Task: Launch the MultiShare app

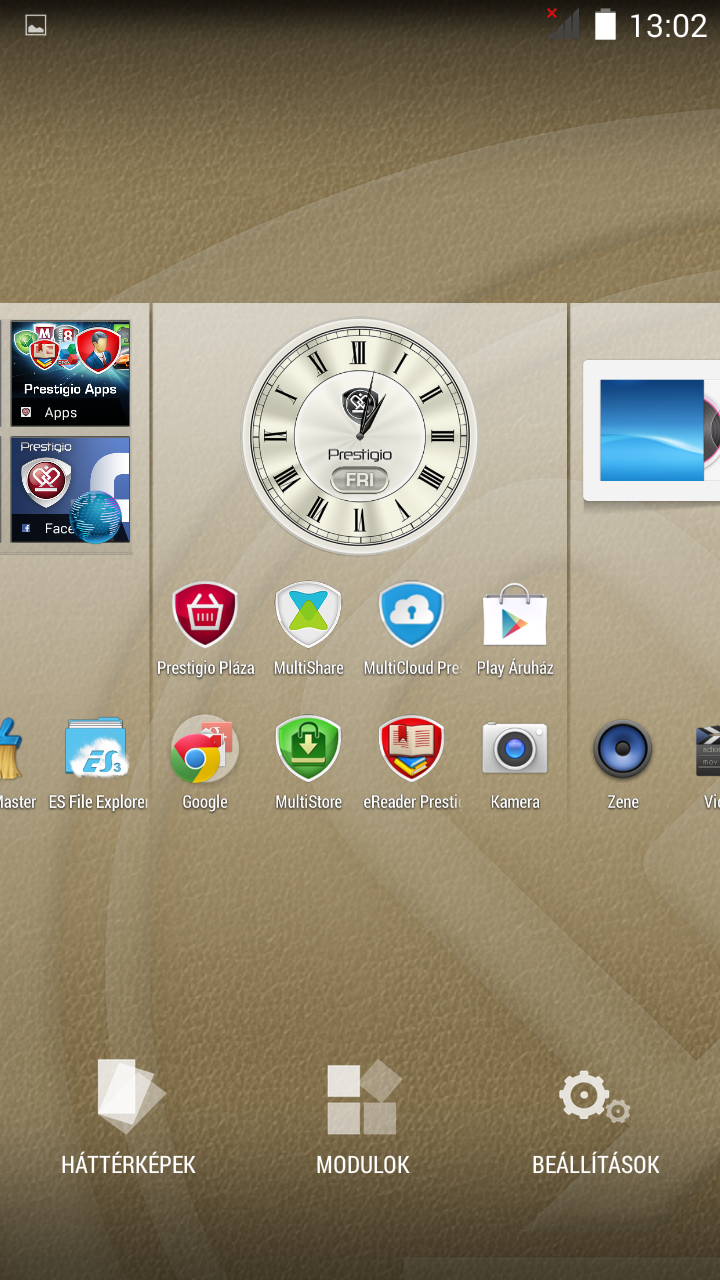Action: (308, 629)
